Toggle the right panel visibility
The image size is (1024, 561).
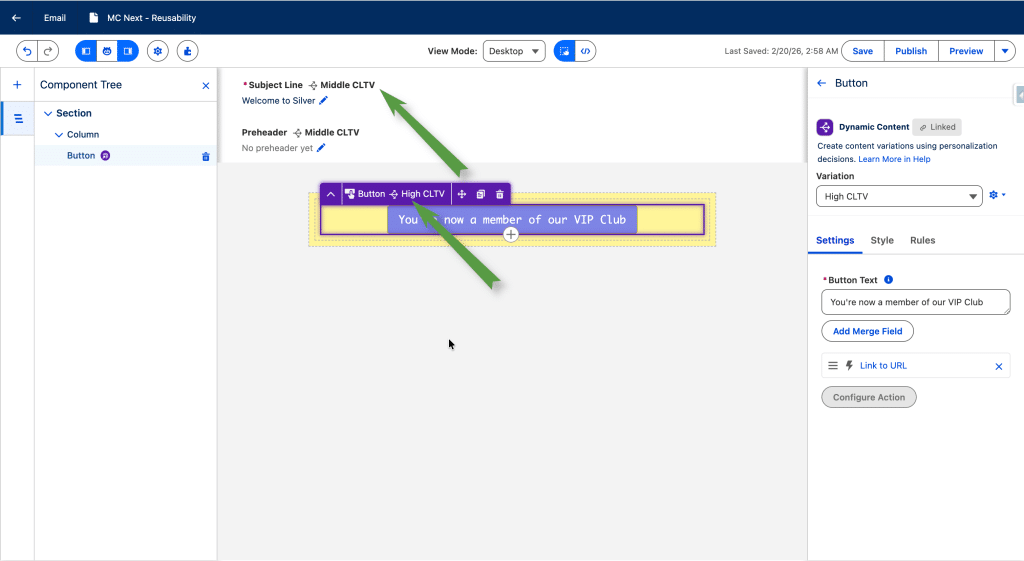(x=128, y=51)
